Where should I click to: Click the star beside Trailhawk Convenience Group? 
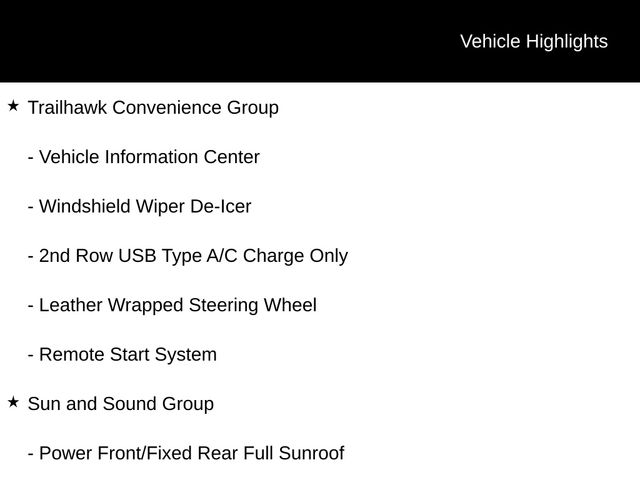coord(13,105)
